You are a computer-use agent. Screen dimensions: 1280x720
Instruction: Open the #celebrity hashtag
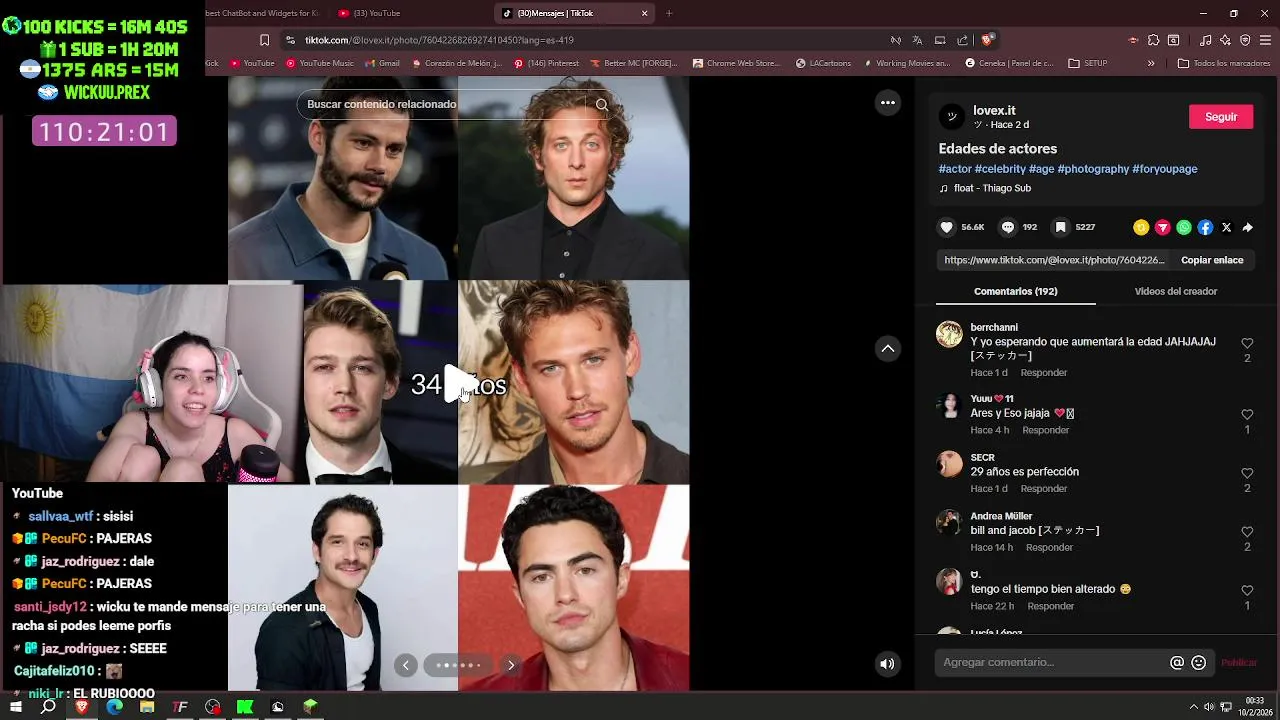click(x=1000, y=169)
